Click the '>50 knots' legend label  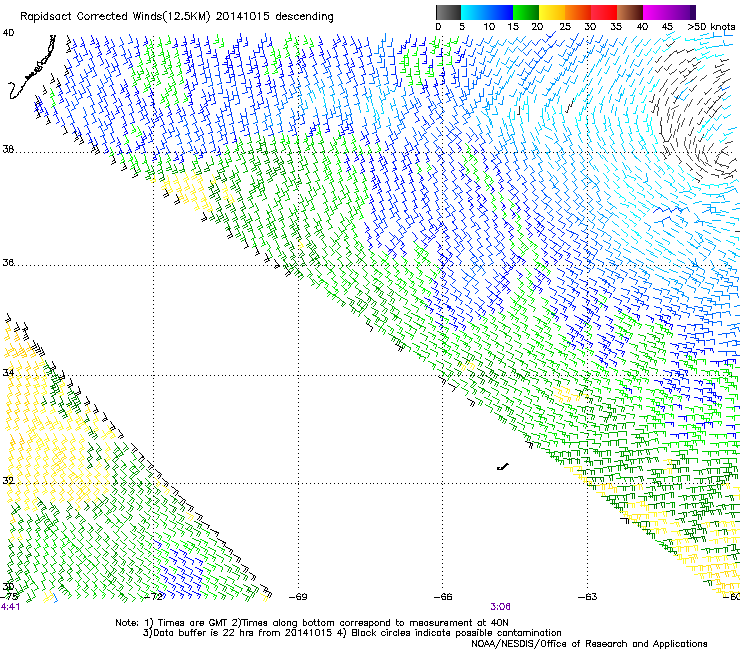(711, 27)
